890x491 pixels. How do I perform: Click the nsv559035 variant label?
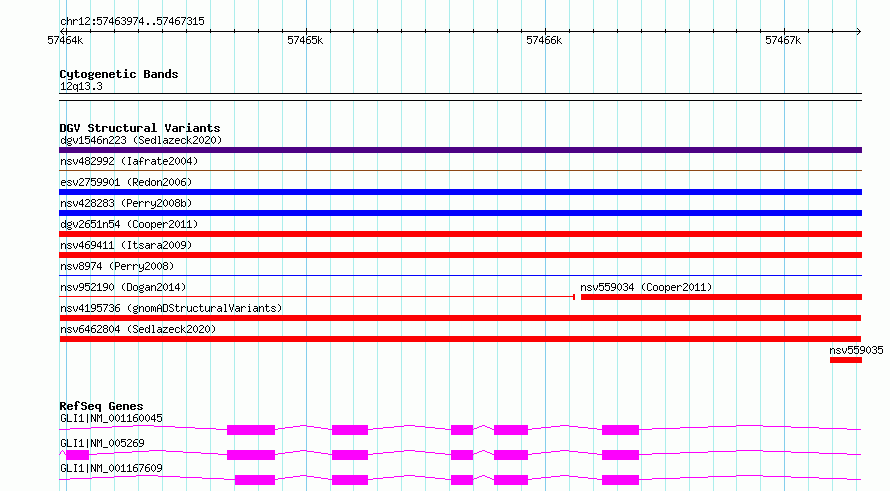click(x=856, y=350)
